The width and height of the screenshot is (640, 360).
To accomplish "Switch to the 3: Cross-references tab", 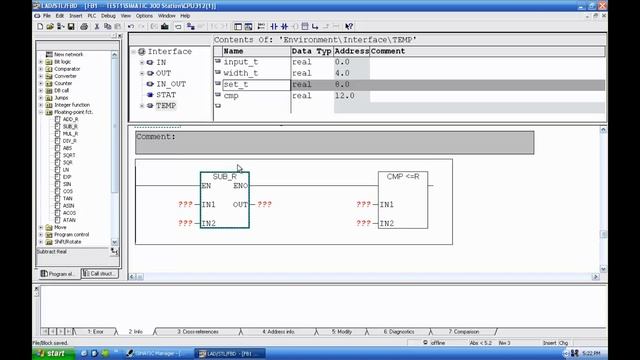I will click(x=198, y=332).
